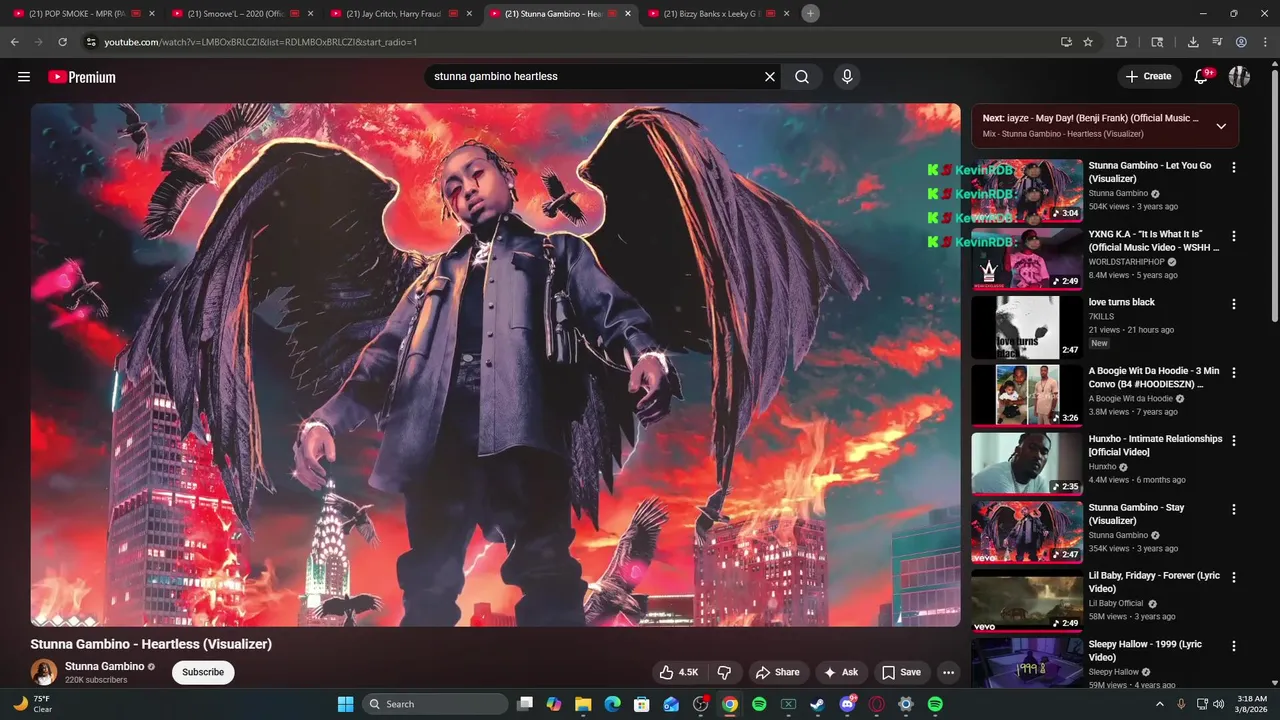This screenshot has height=720, width=1280.
Task: Play Hunxho Intimate Relationships thumbnail
Action: pos(1027,464)
